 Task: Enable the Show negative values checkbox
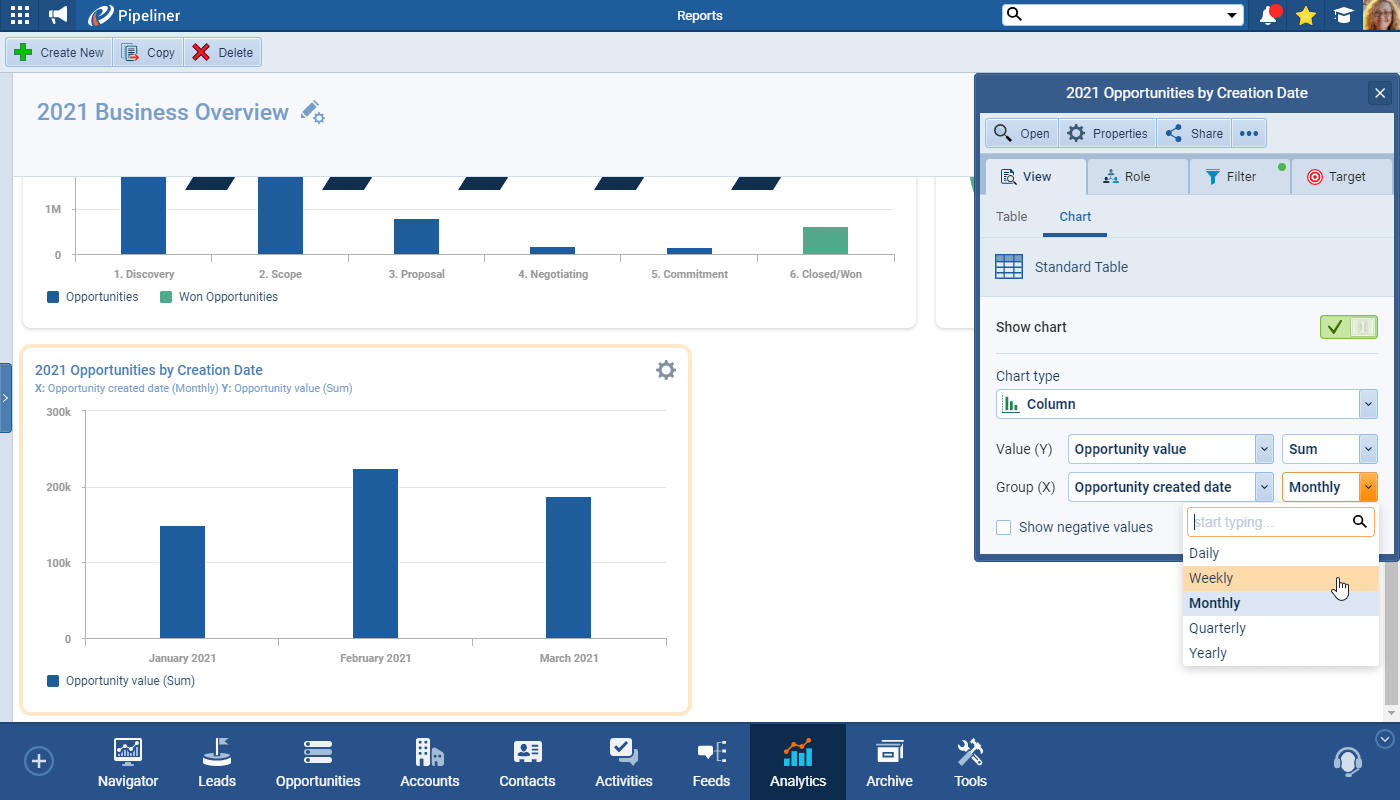pyautogui.click(x=1003, y=527)
